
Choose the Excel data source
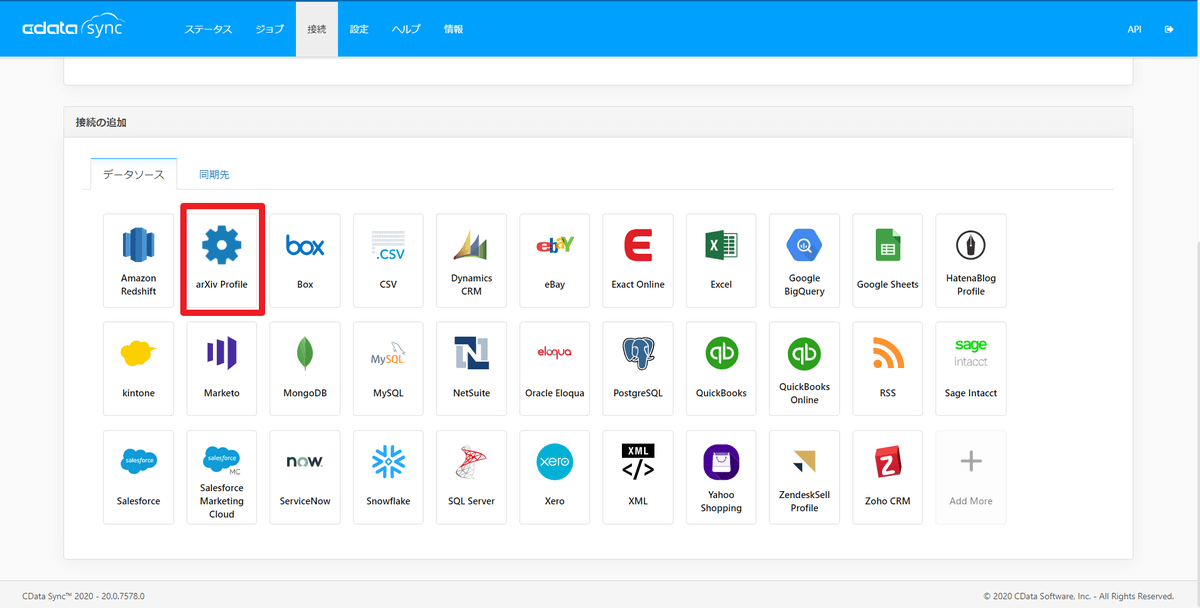click(721, 260)
